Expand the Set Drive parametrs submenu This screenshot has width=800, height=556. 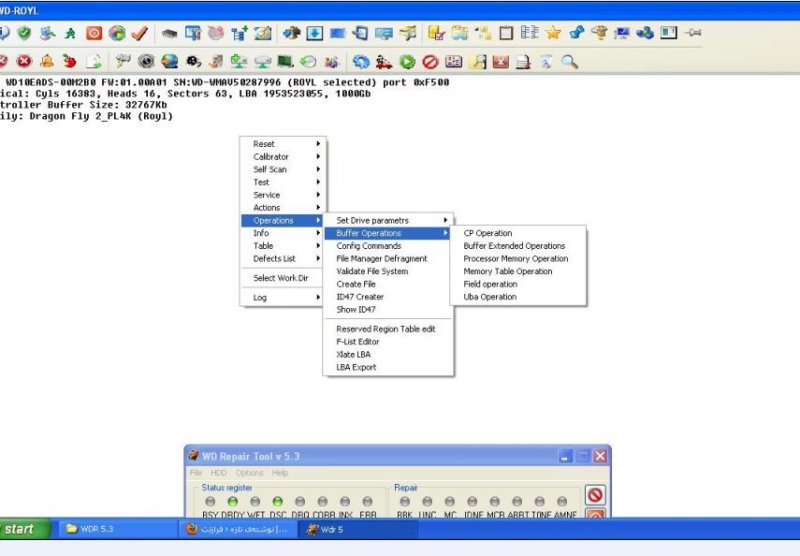(x=388, y=220)
